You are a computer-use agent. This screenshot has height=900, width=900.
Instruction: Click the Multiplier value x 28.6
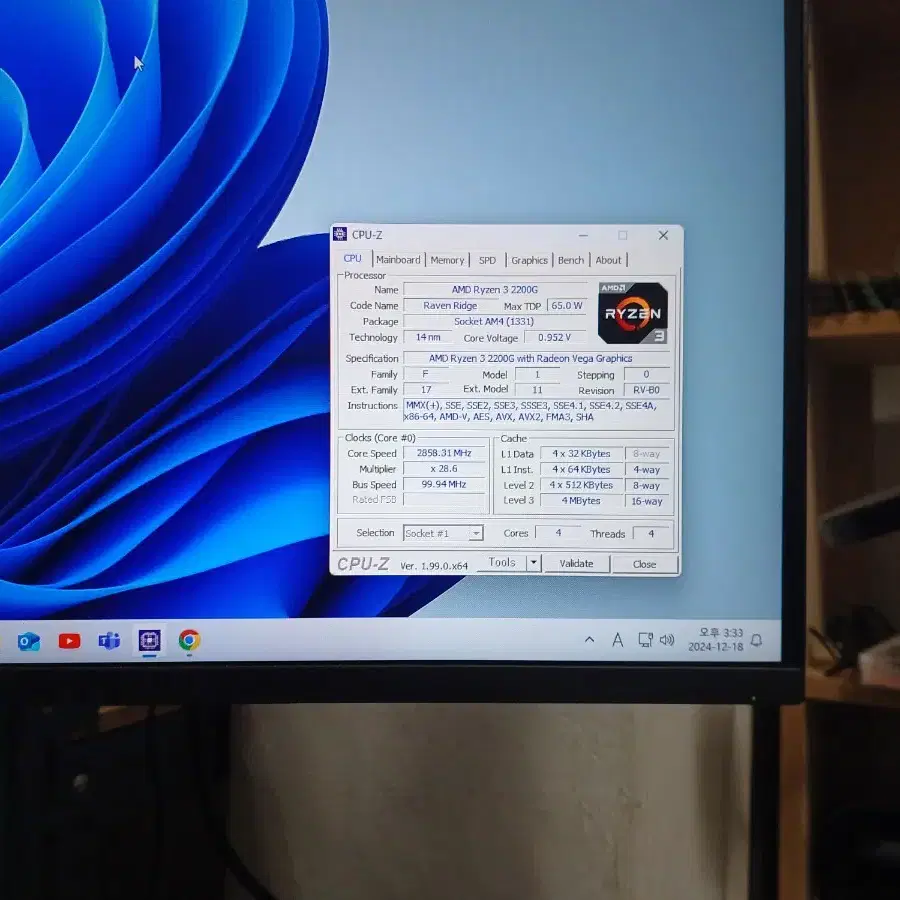pos(444,468)
